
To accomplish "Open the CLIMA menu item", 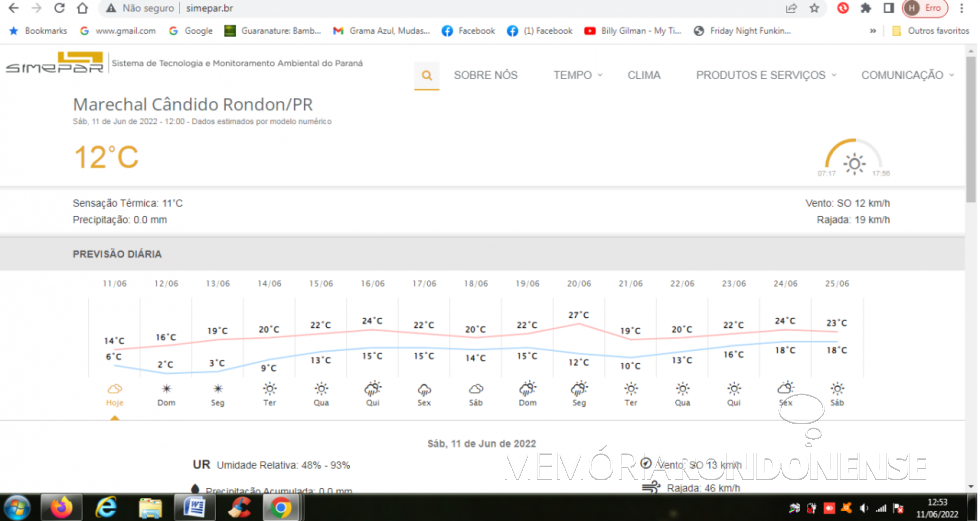I will click(x=644, y=75).
